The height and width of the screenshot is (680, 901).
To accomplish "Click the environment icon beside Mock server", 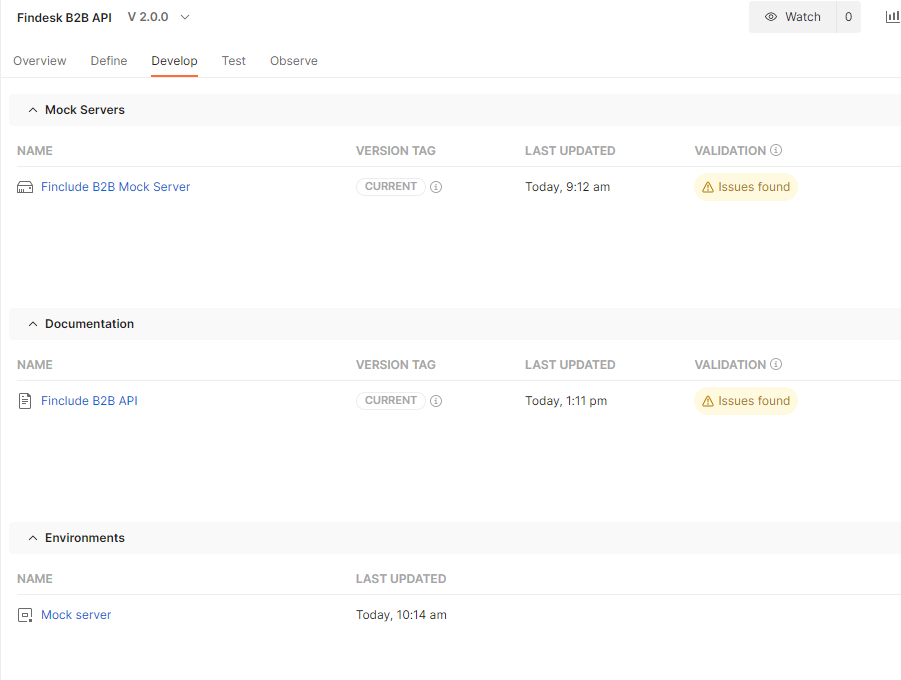I will [x=25, y=615].
